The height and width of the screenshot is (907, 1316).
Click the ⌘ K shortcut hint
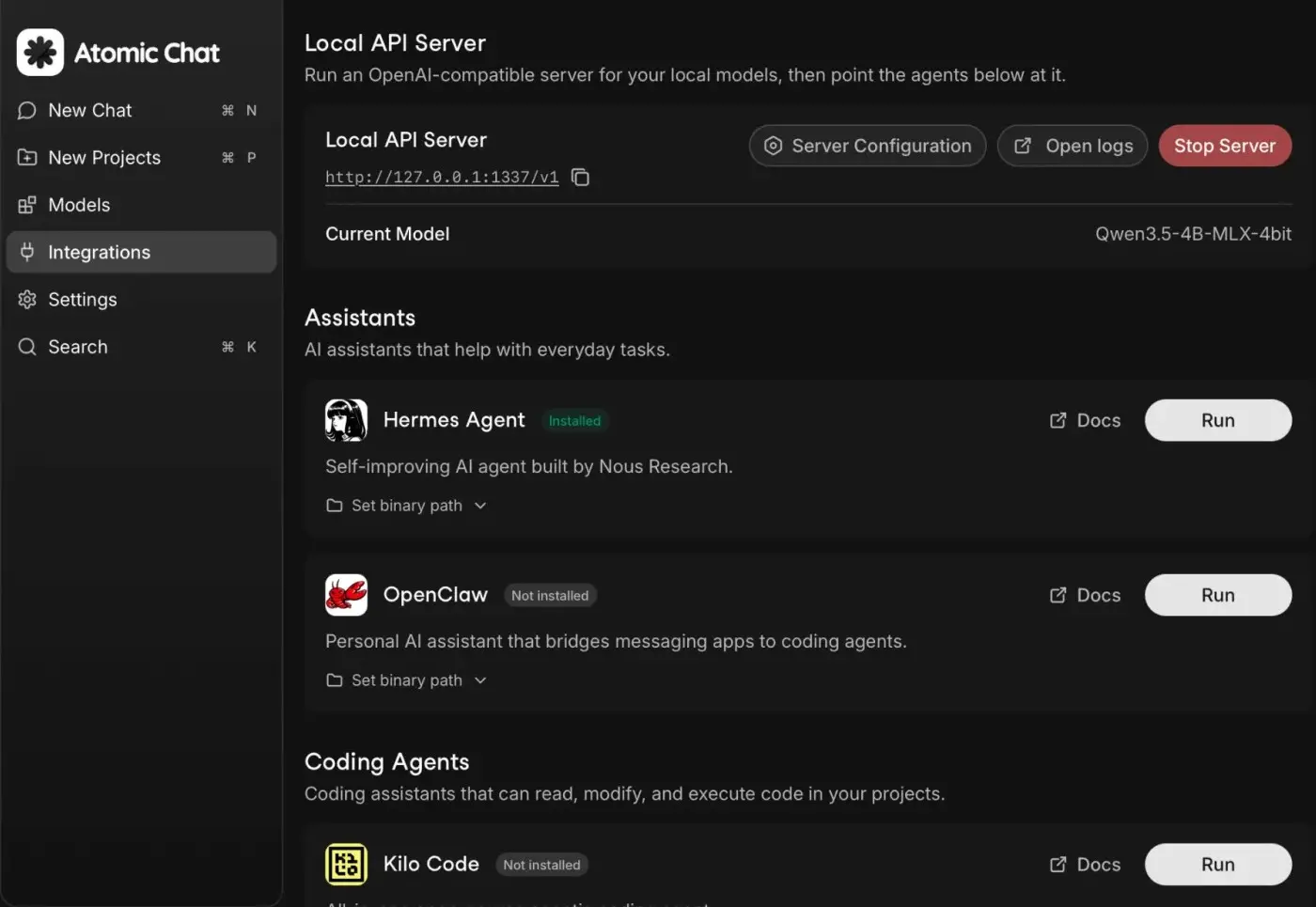tap(239, 347)
